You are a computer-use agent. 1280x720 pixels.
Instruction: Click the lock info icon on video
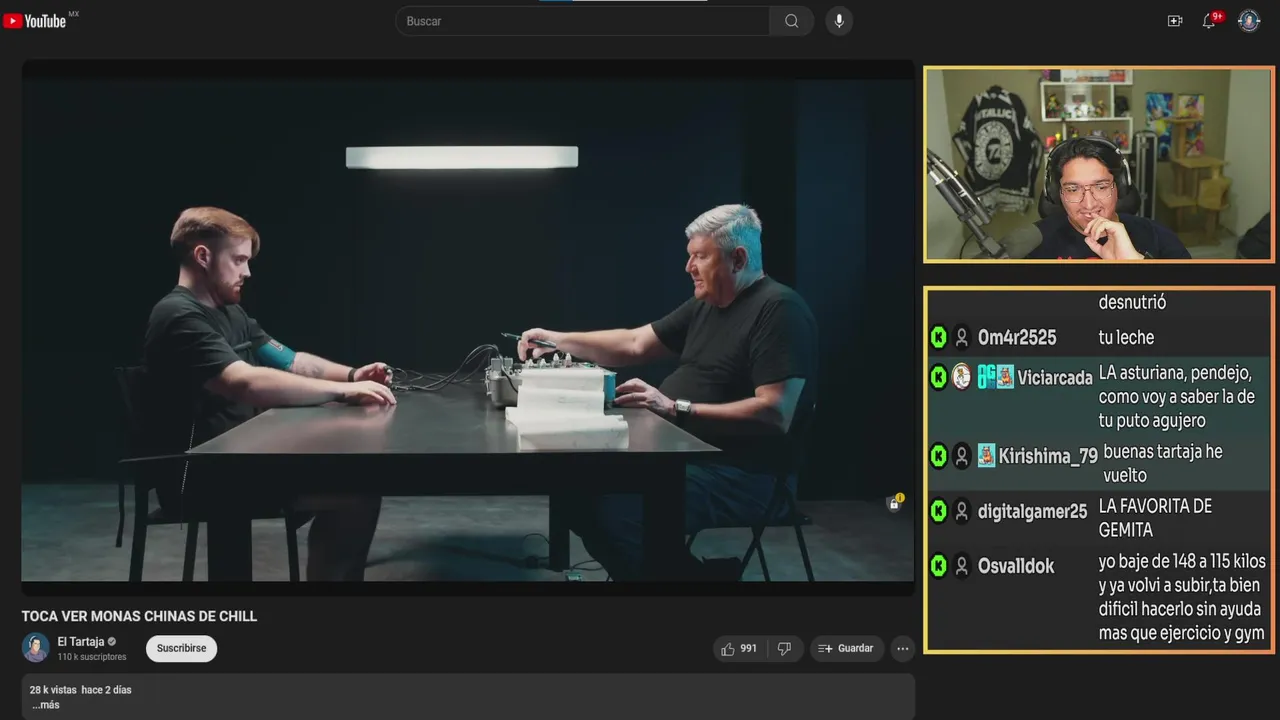coord(895,503)
